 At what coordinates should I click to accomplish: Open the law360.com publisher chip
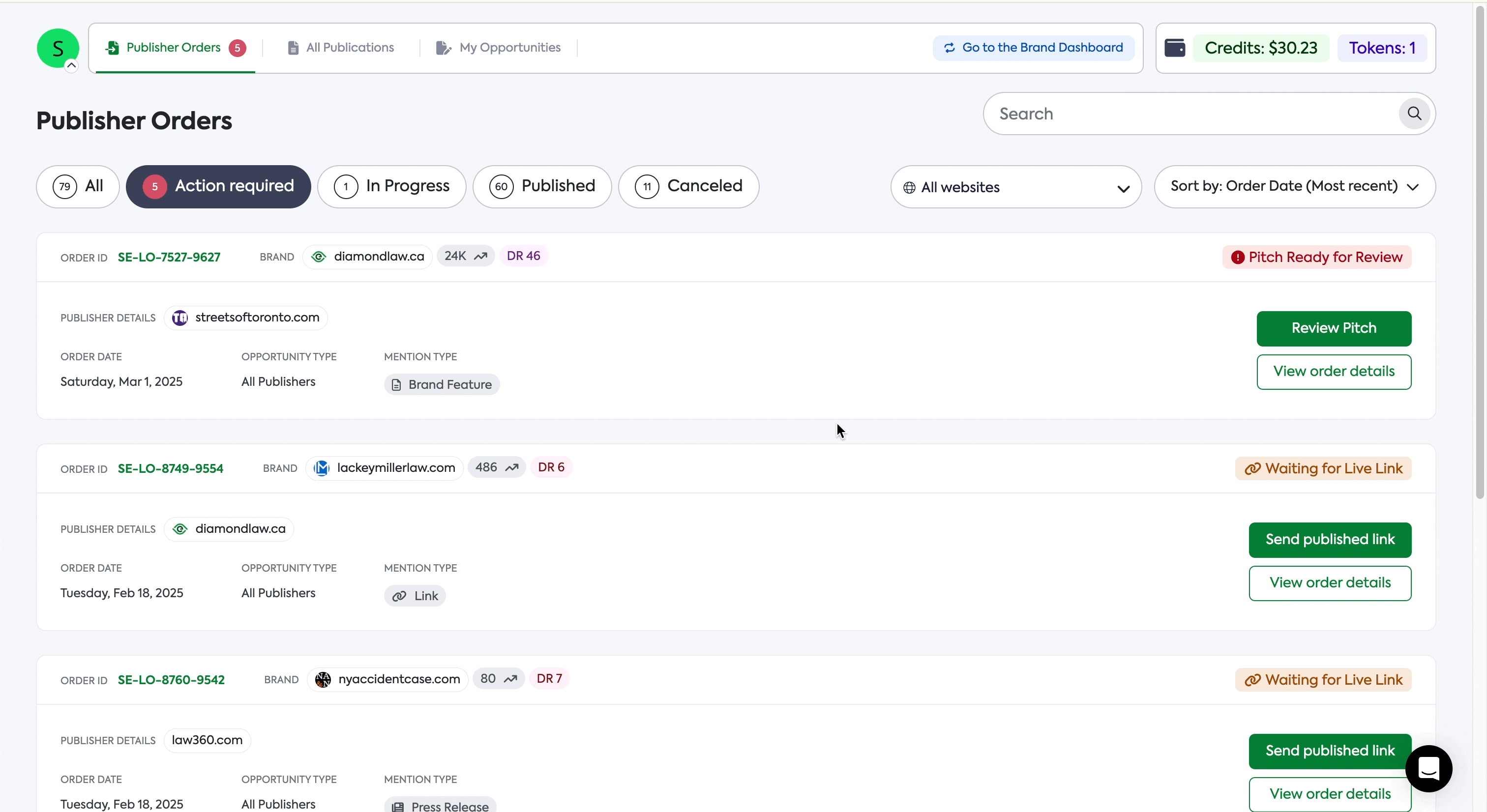click(207, 740)
